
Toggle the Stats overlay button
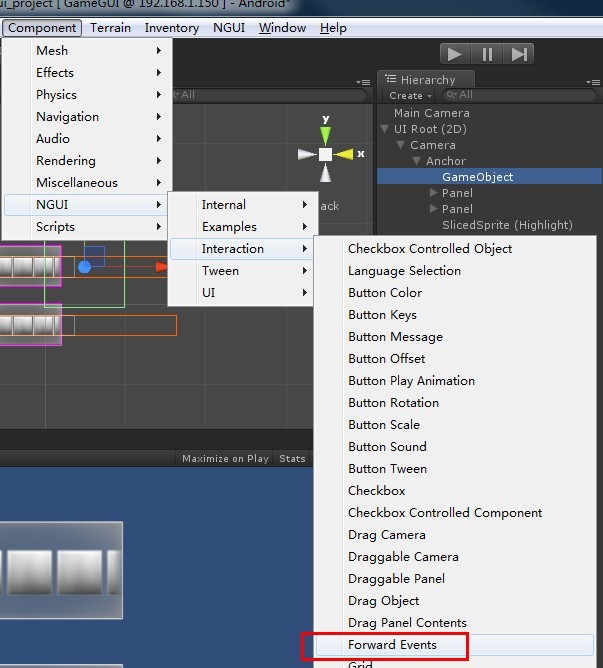coord(292,459)
